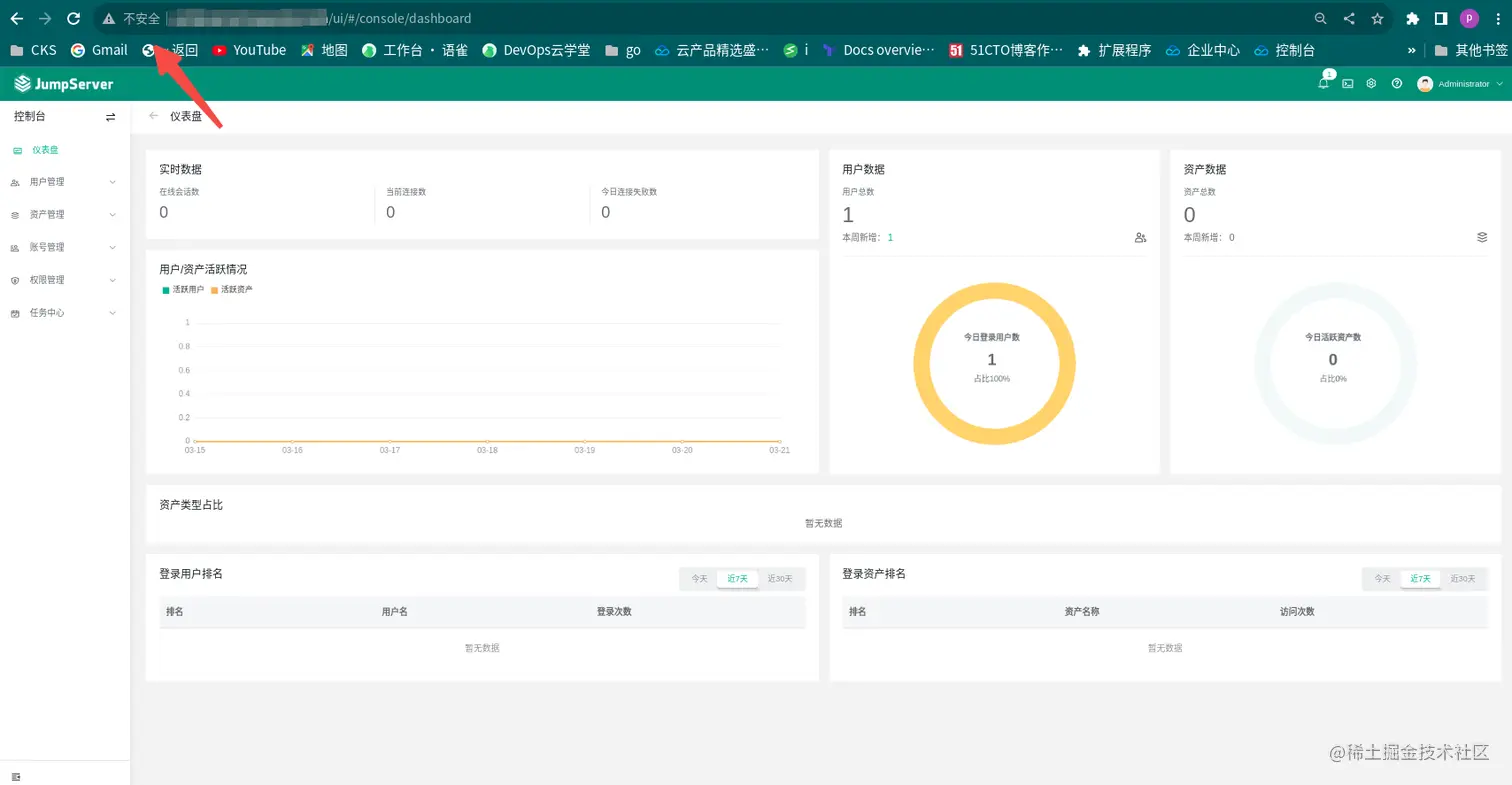Click the 登录次数 column header
This screenshot has height=785, width=1512.
pos(614,612)
